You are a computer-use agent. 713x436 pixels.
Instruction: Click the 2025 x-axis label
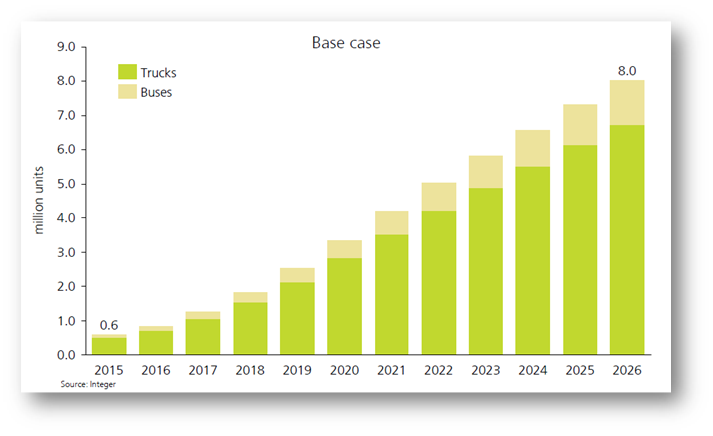pos(580,370)
